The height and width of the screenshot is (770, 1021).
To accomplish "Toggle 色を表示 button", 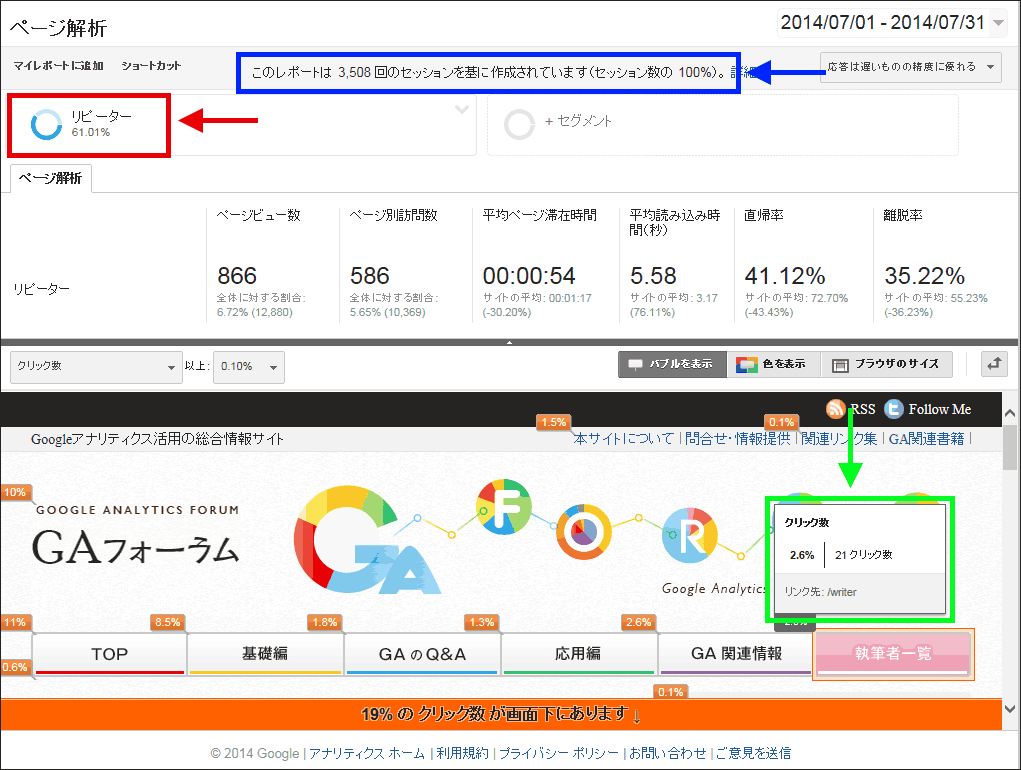I will (x=774, y=364).
